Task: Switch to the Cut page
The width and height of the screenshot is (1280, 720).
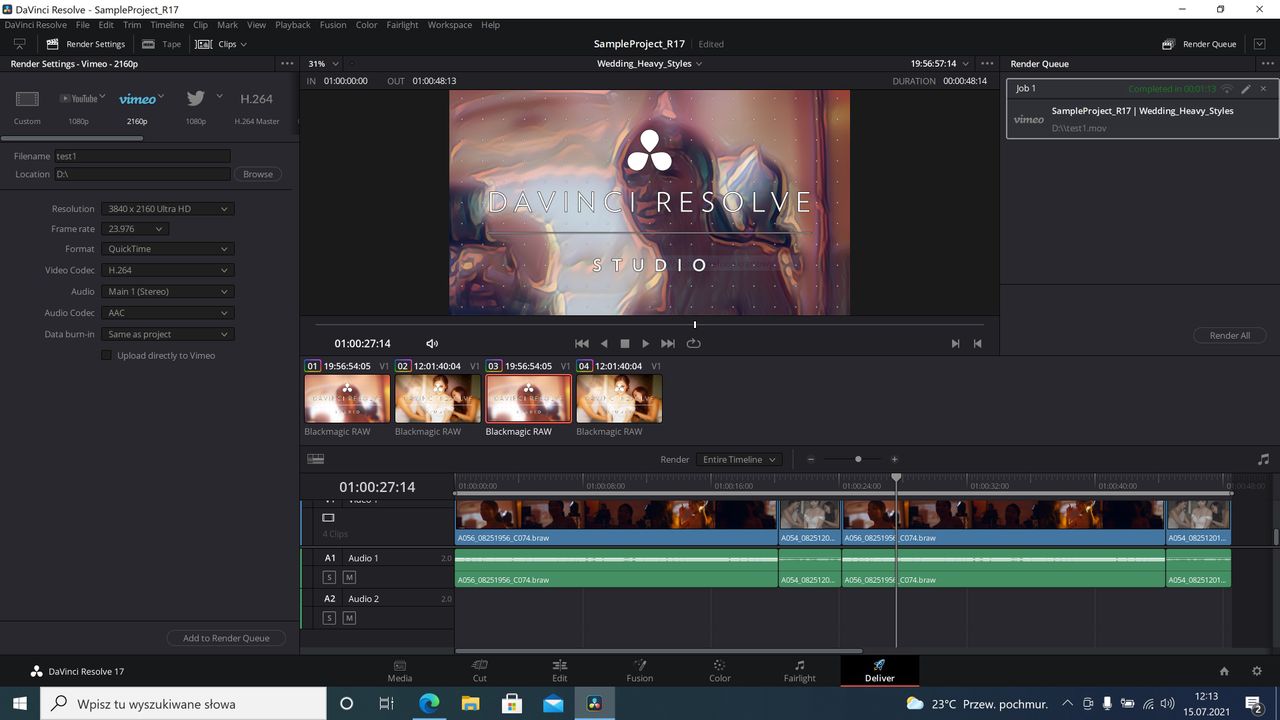Action: click(479, 671)
